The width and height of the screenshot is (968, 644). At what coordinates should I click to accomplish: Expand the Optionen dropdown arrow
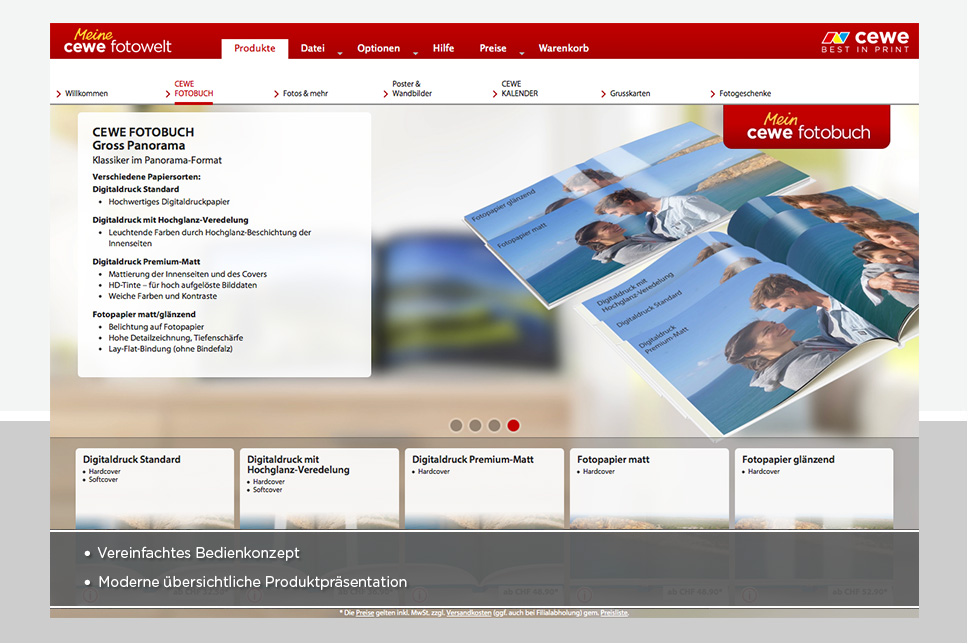[415, 53]
